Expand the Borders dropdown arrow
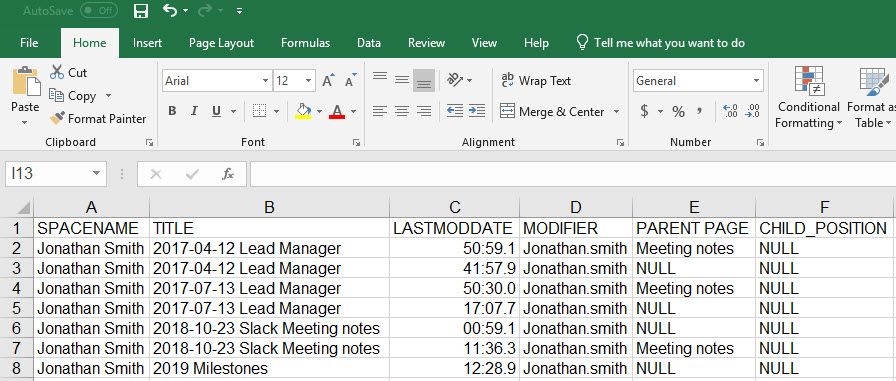Viewport: 896px width, 381px height. point(277,111)
